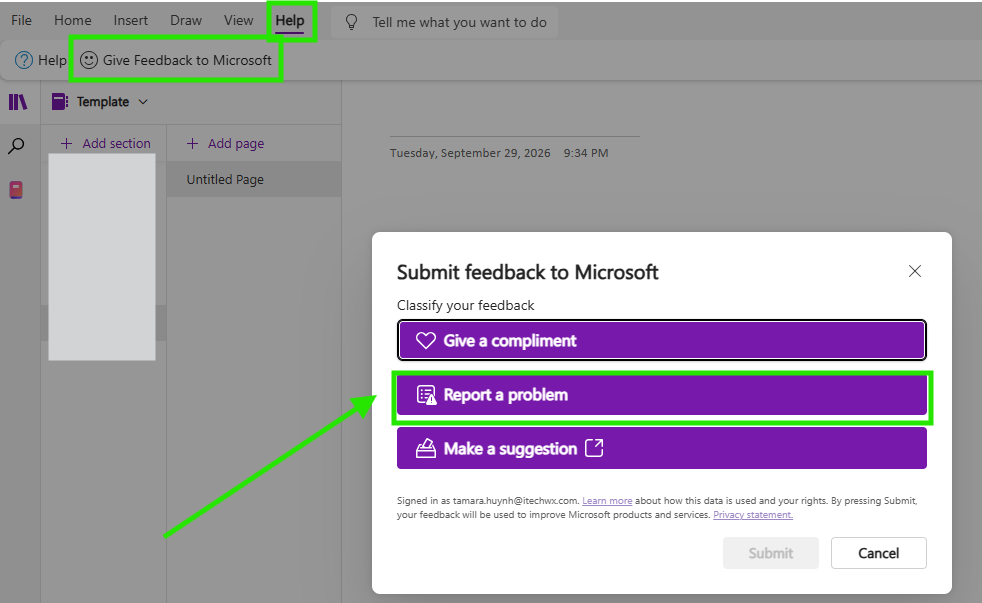Click the Give Feedback to Microsoft label
Viewport: 982px width, 603px height.
tap(187, 60)
